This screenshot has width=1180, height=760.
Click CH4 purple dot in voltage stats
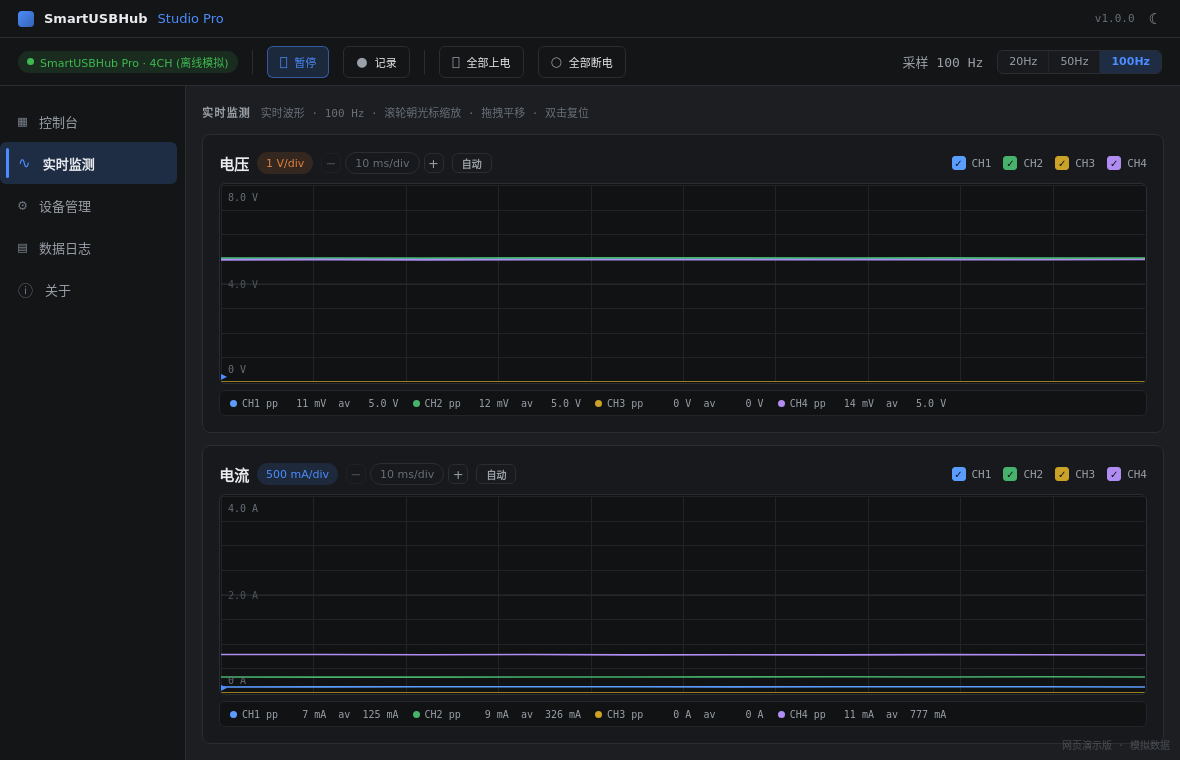781,403
